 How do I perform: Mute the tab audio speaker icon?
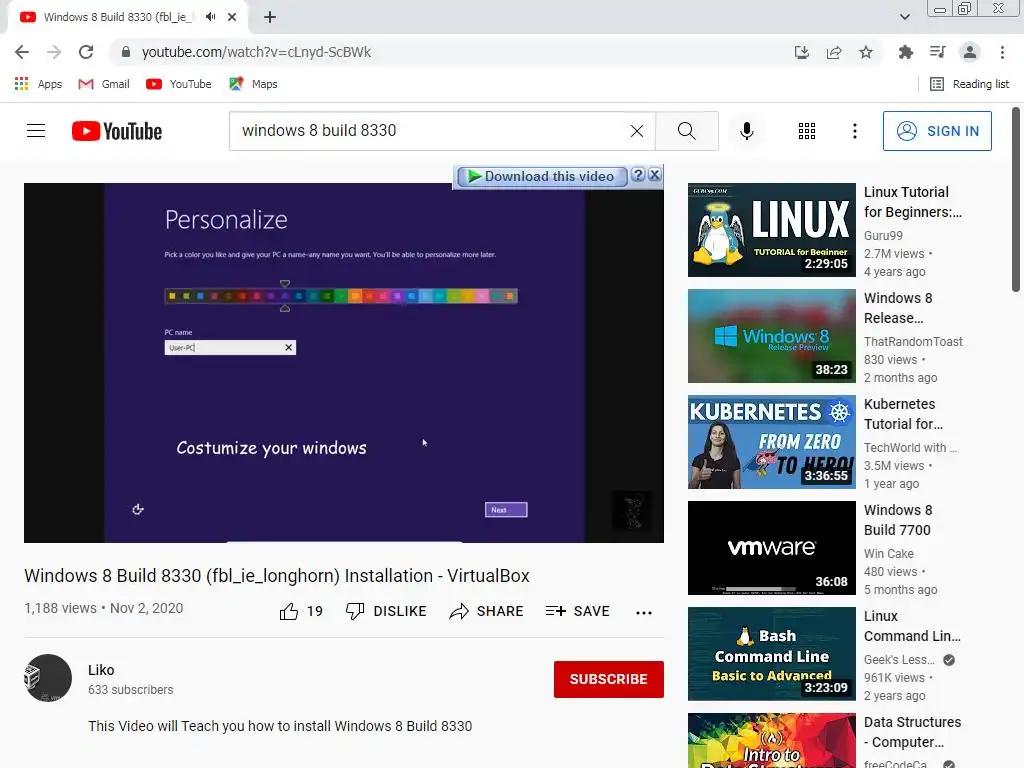tap(210, 17)
